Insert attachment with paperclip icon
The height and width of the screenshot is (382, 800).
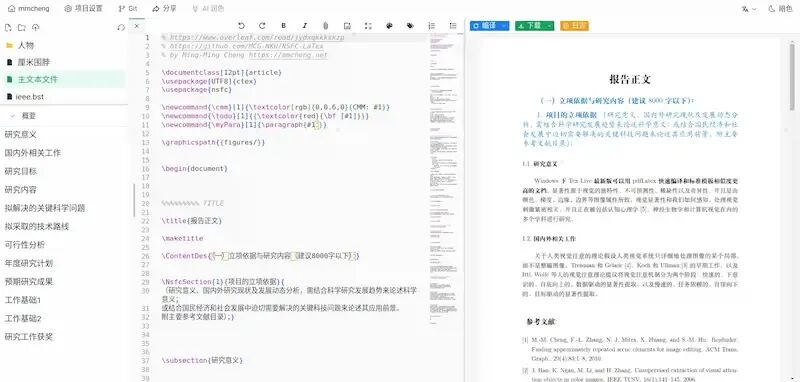(x=326, y=26)
